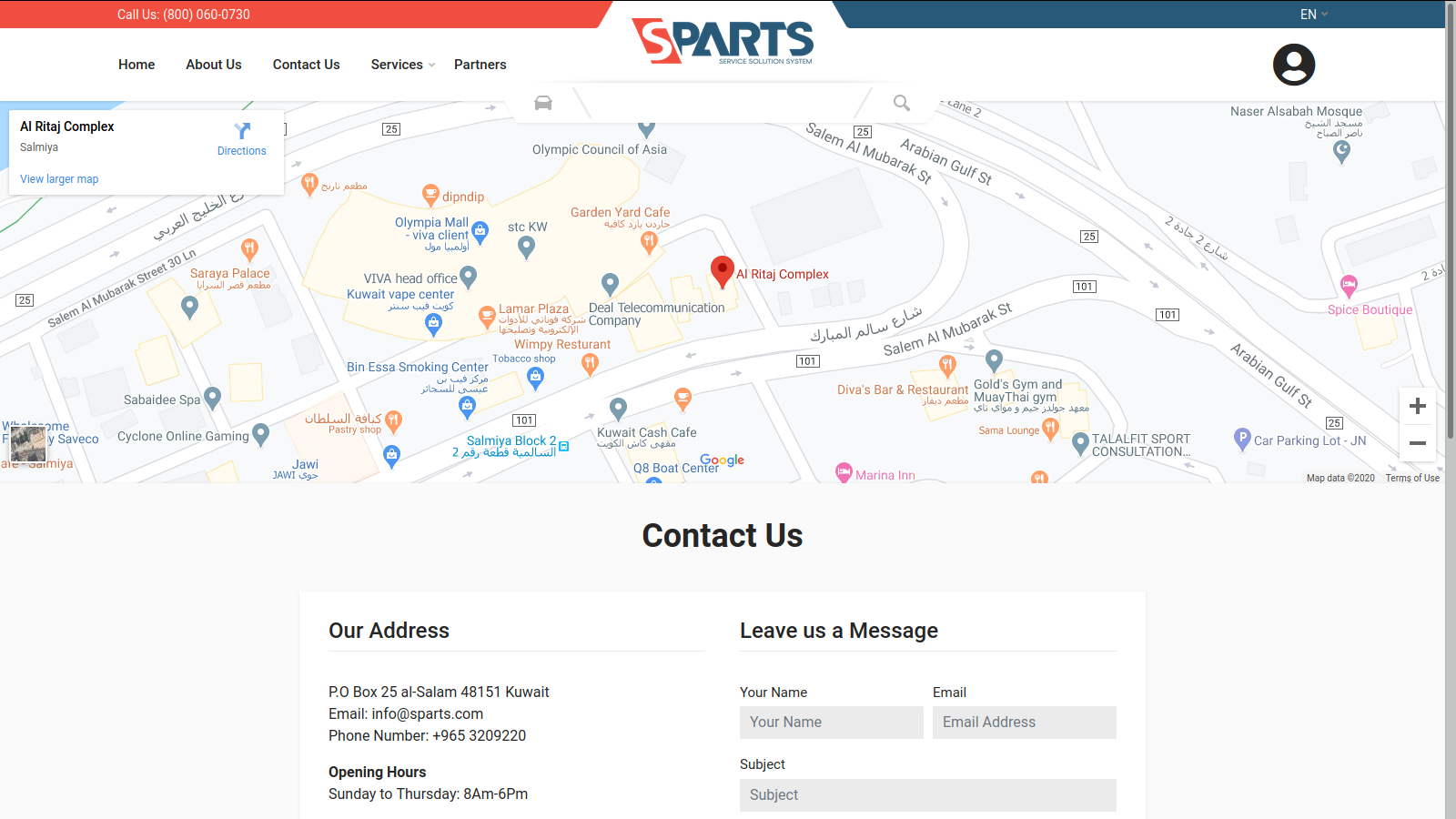The height and width of the screenshot is (819, 1456).
Task: Click the SPARTS logo
Action: coord(723,42)
